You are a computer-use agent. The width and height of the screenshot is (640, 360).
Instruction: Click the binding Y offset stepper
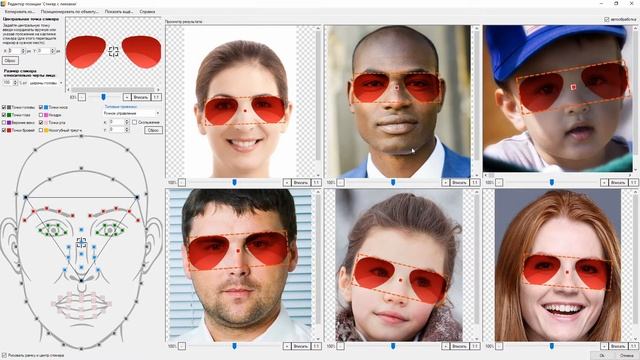tap(127, 129)
